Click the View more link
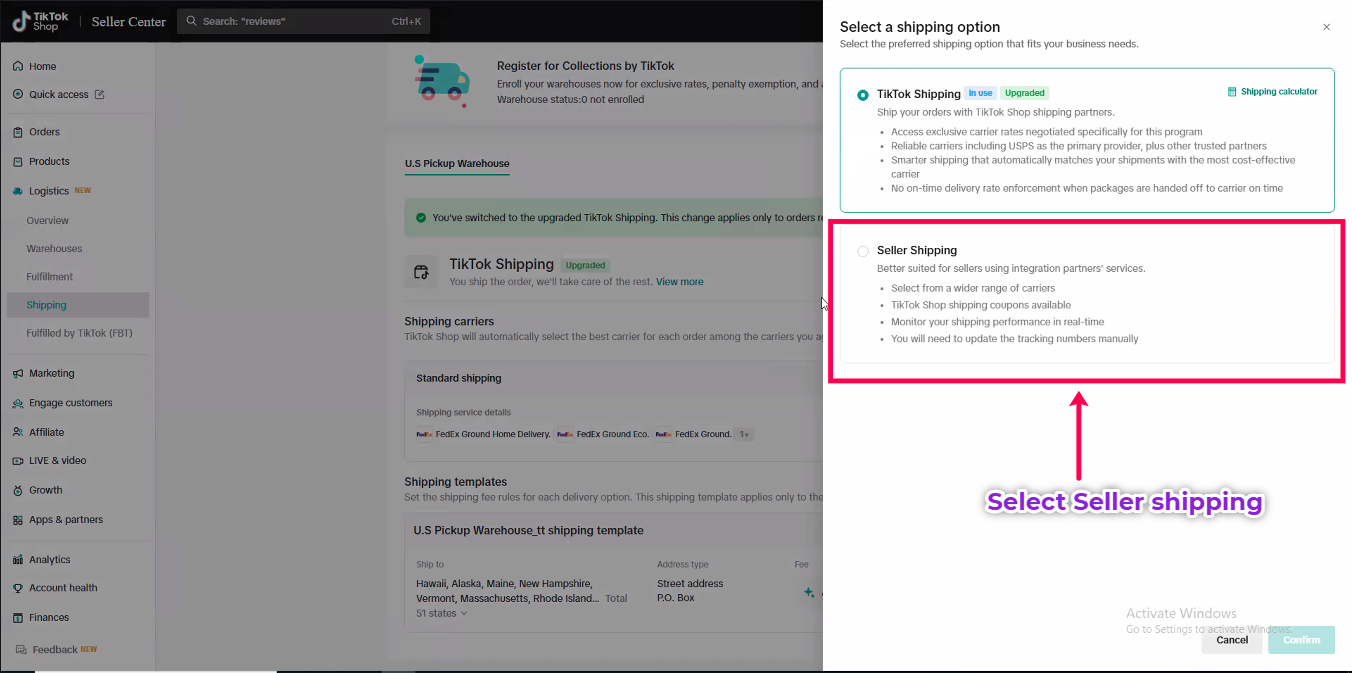This screenshot has height=673, width=1352. point(679,282)
